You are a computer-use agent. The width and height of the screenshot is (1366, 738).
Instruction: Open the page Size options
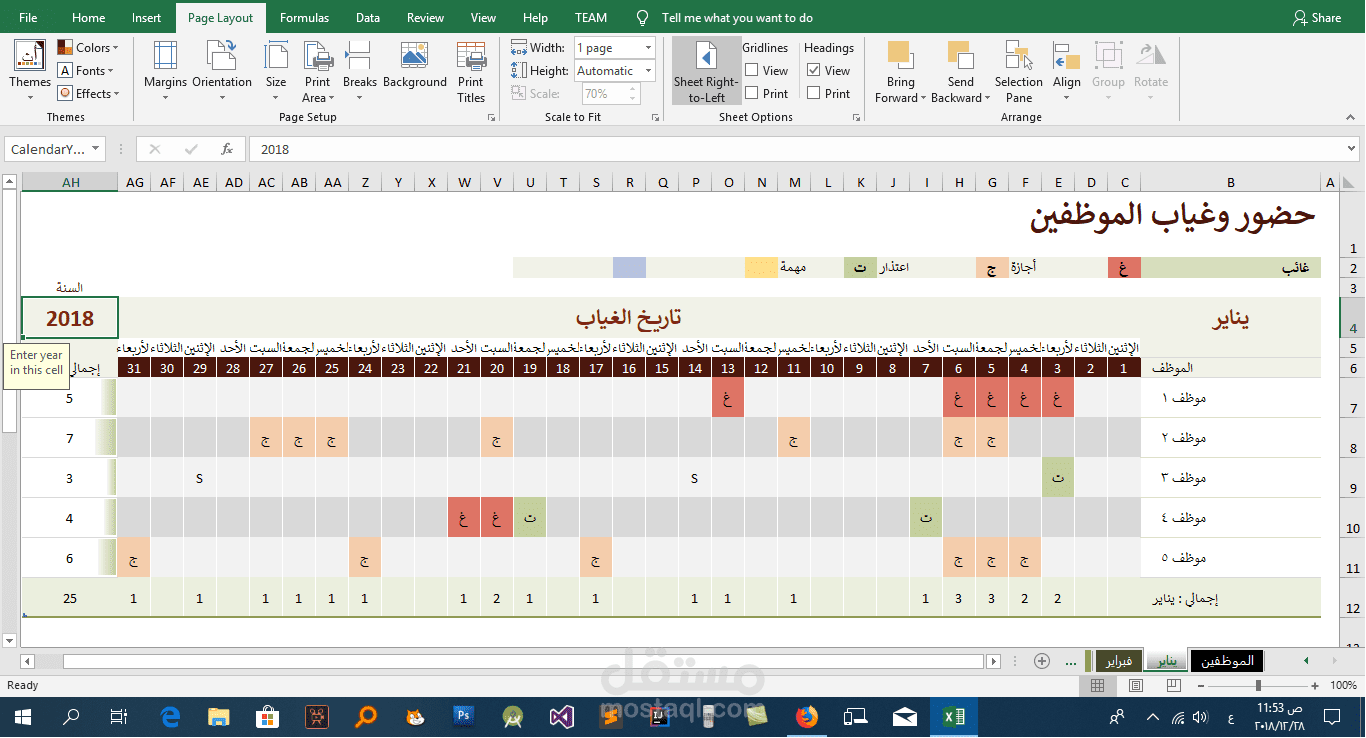276,71
